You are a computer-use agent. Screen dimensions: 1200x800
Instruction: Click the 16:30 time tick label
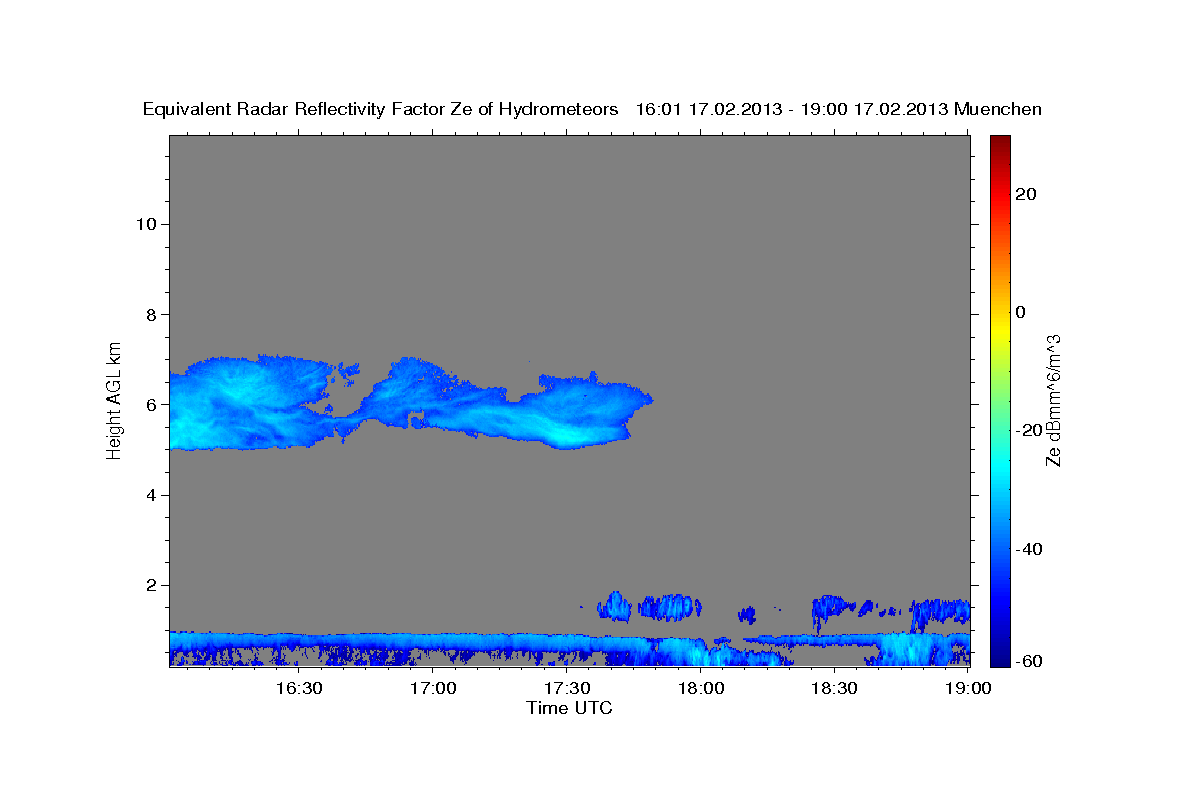coord(299,688)
